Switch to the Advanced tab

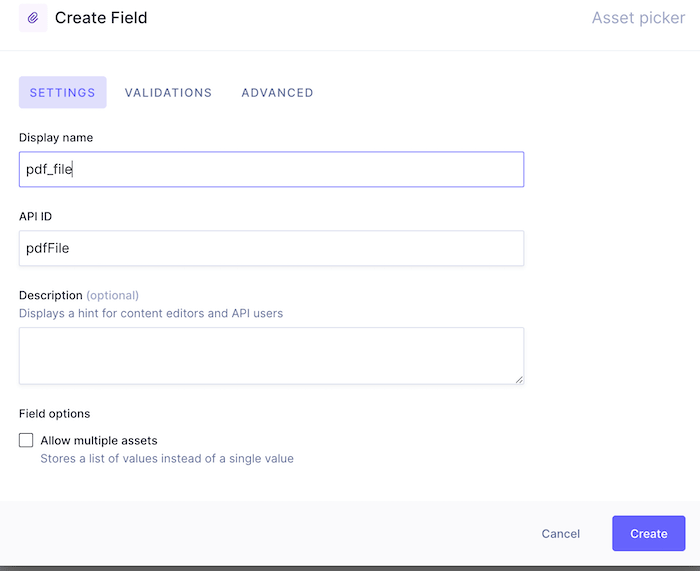[x=277, y=92]
